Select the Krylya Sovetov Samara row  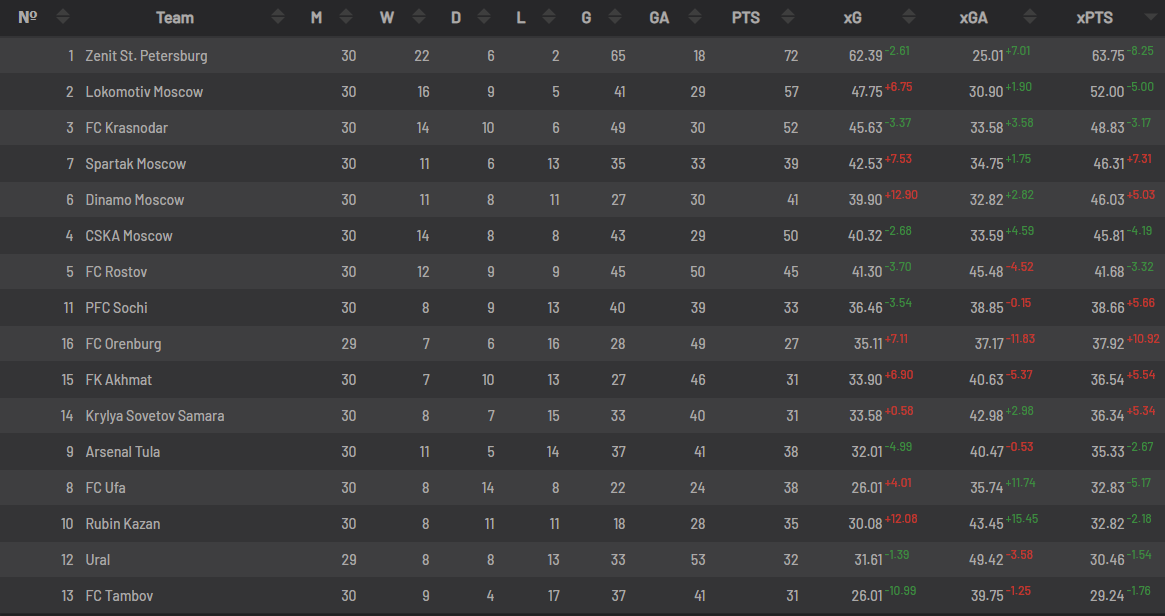[x=582, y=415]
